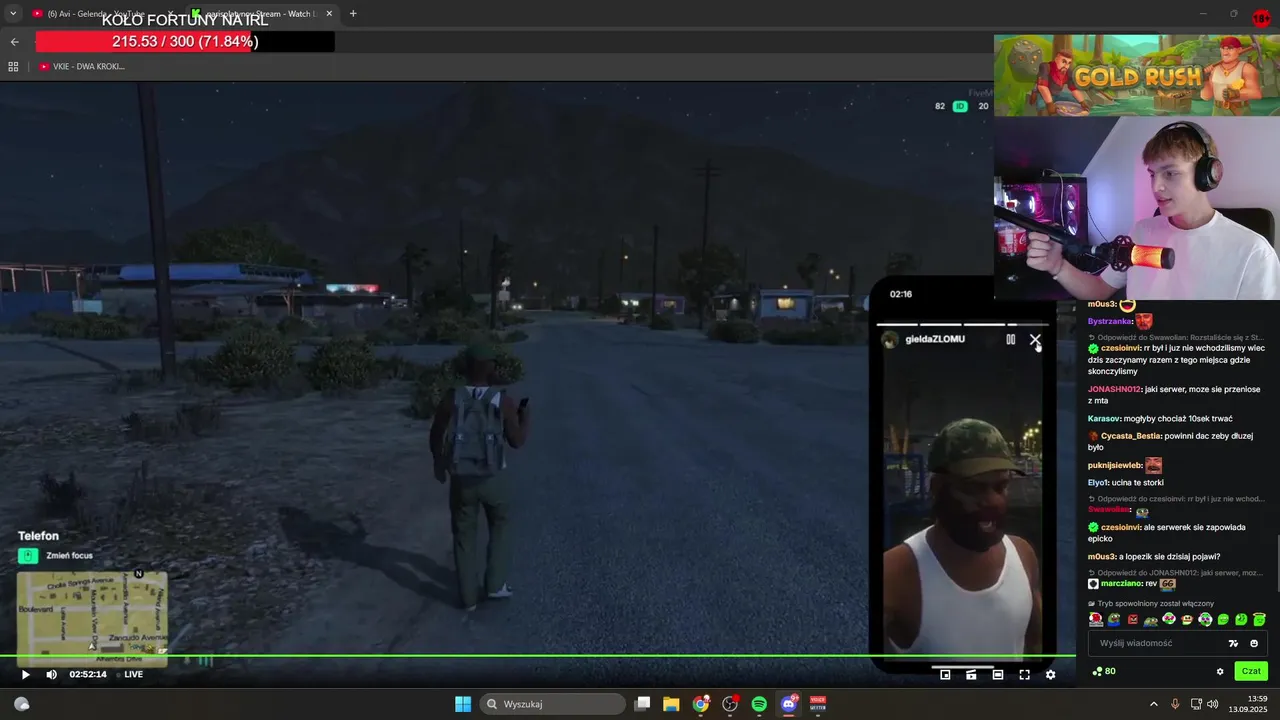View the 80 channel points balance
The image size is (1280, 720).
pos(1104,671)
